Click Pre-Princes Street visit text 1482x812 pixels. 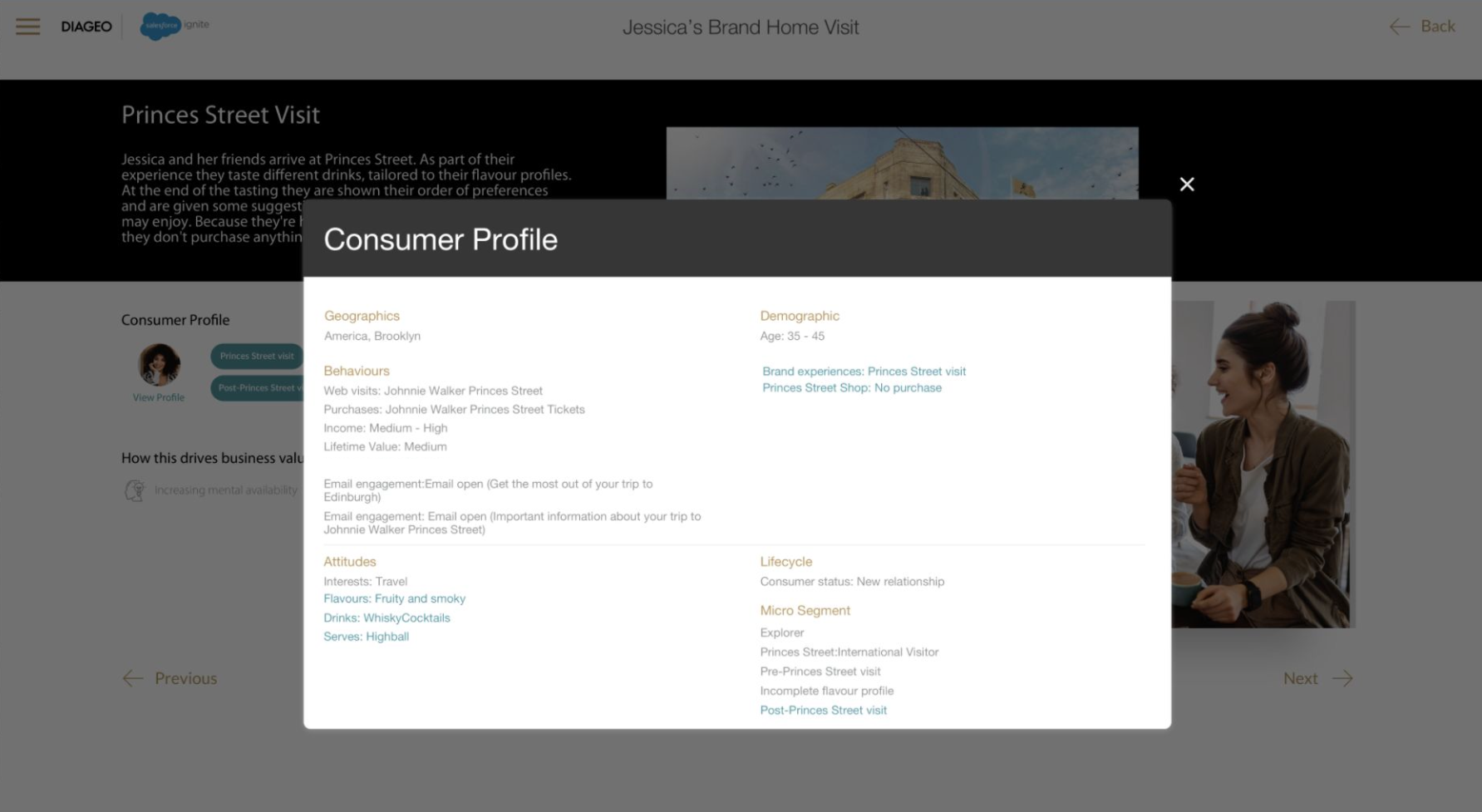[x=820, y=671]
